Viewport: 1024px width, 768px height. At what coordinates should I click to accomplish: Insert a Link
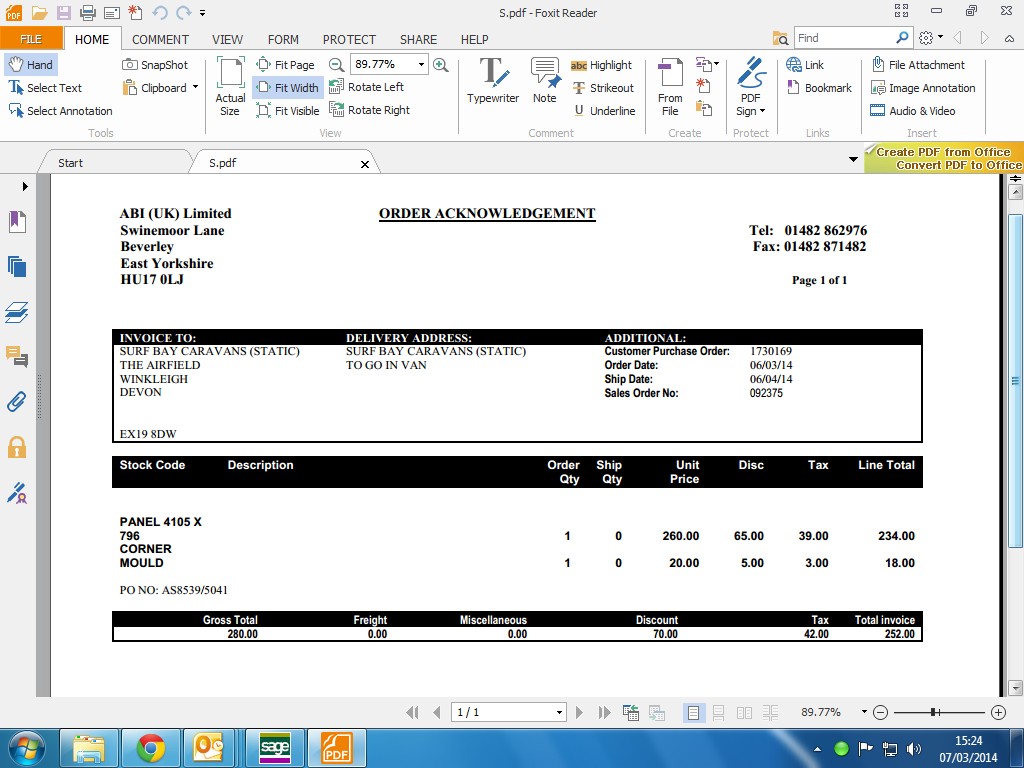pos(805,65)
